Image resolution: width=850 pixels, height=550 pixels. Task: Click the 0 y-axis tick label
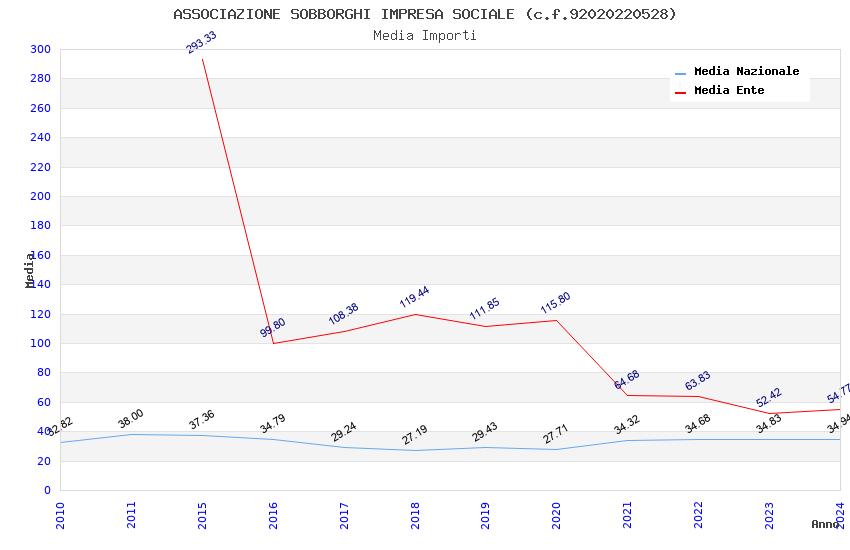click(x=48, y=490)
